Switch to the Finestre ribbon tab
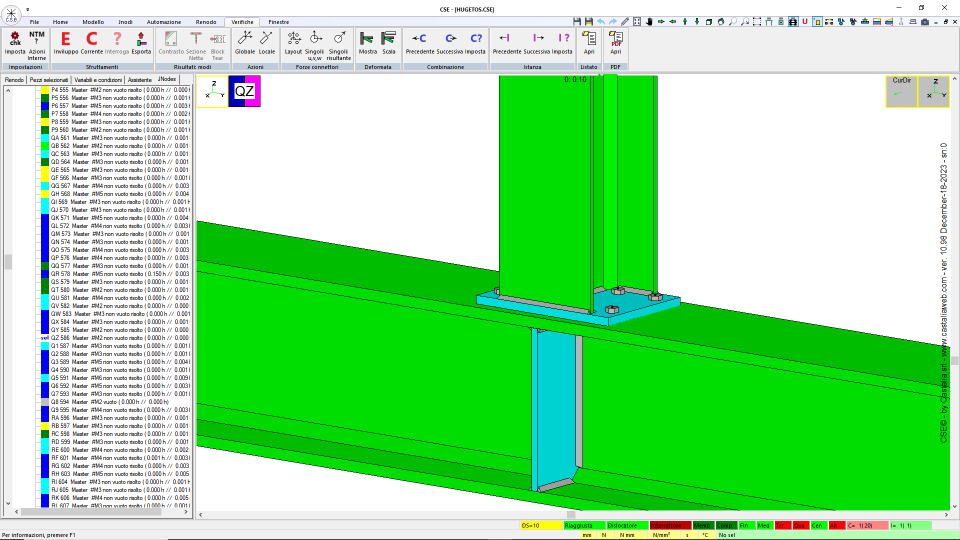The image size is (960, 540). click(x=279, y=22)
